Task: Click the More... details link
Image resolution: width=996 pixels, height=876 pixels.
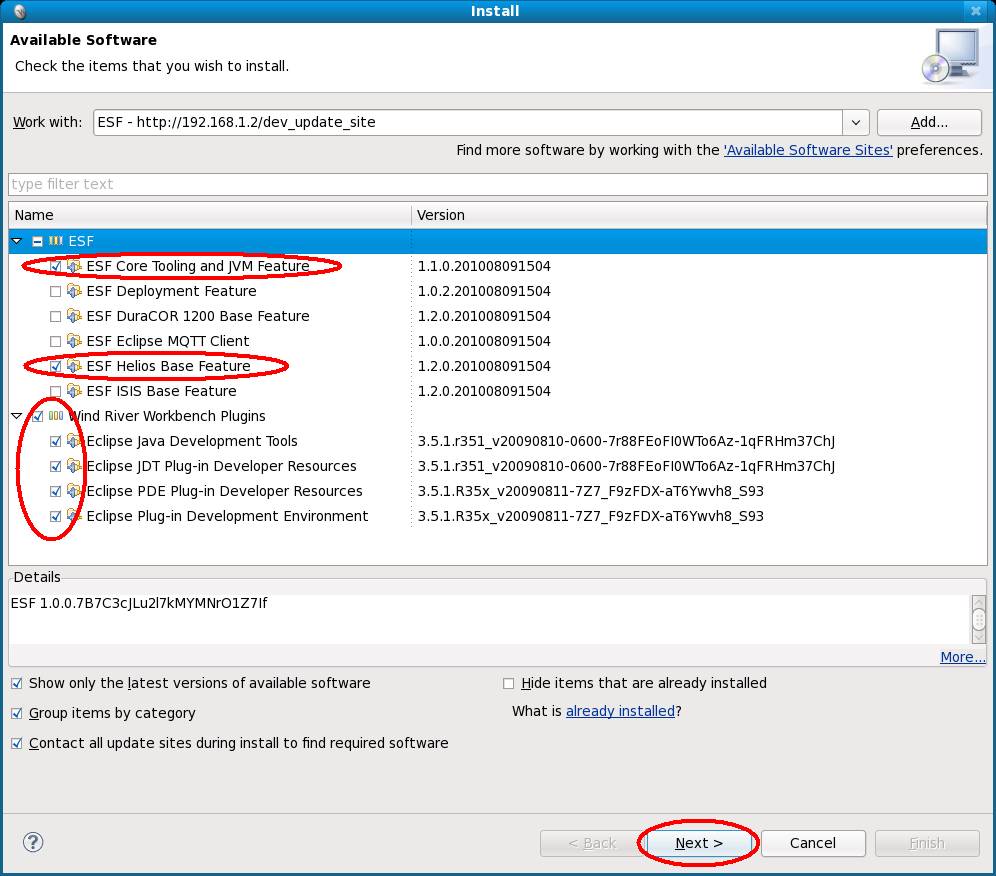Action: pyautogui.click(x=962, y=657)
